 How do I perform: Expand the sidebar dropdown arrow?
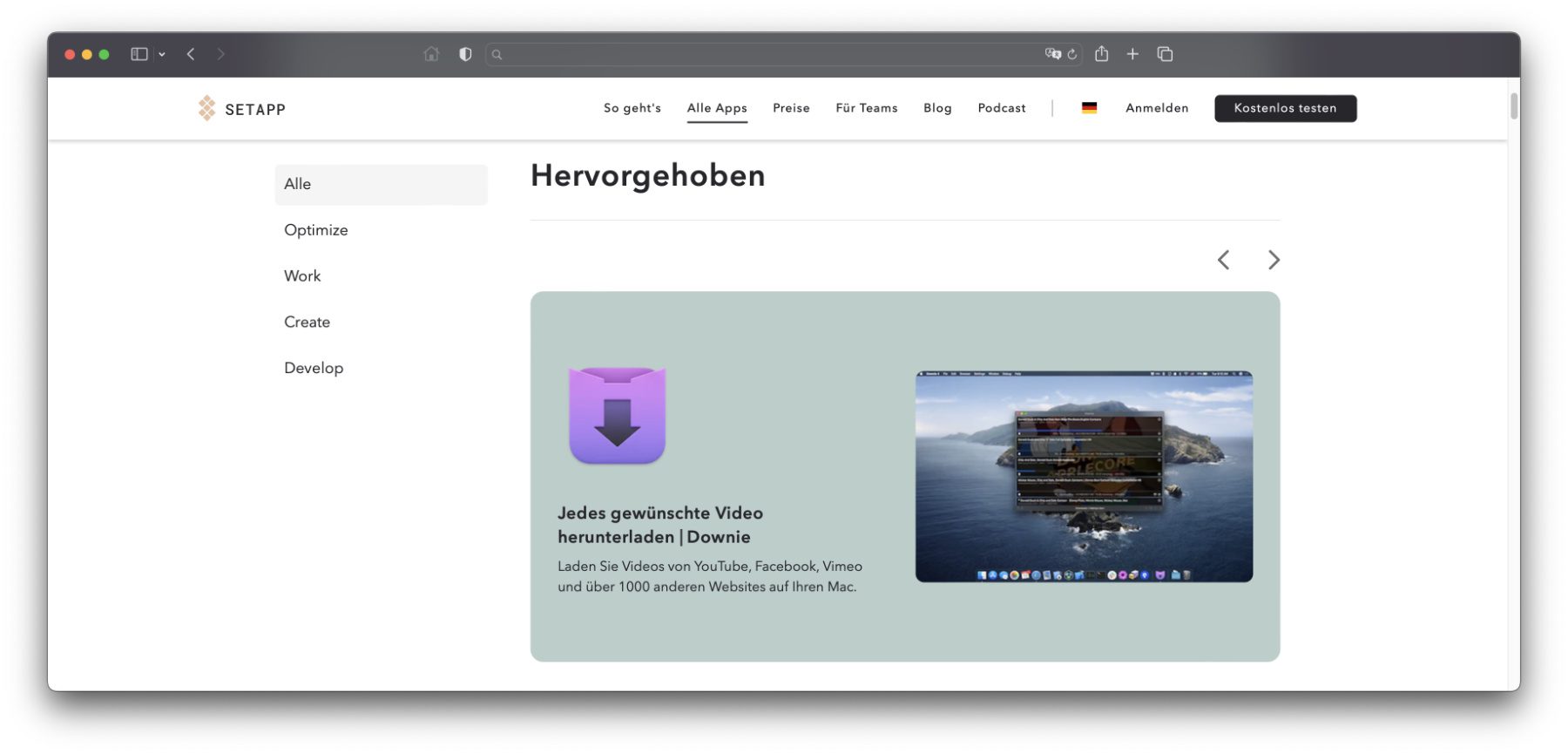pos(162,54)
